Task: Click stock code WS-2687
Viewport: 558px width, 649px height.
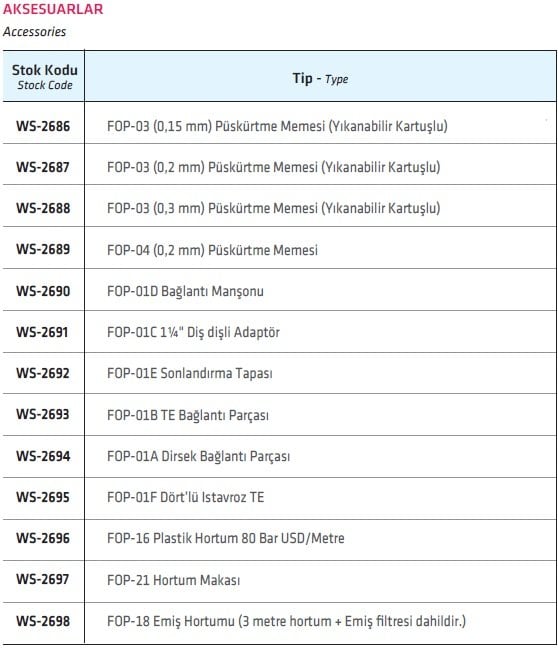Action: coord(43,167)
